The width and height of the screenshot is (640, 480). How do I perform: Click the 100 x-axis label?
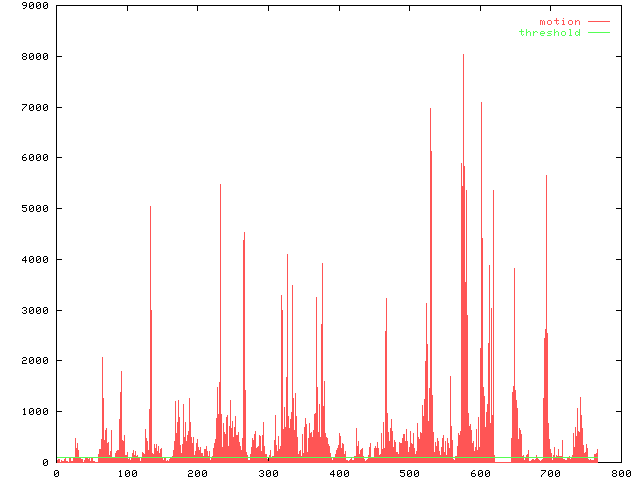pos(126,473)
